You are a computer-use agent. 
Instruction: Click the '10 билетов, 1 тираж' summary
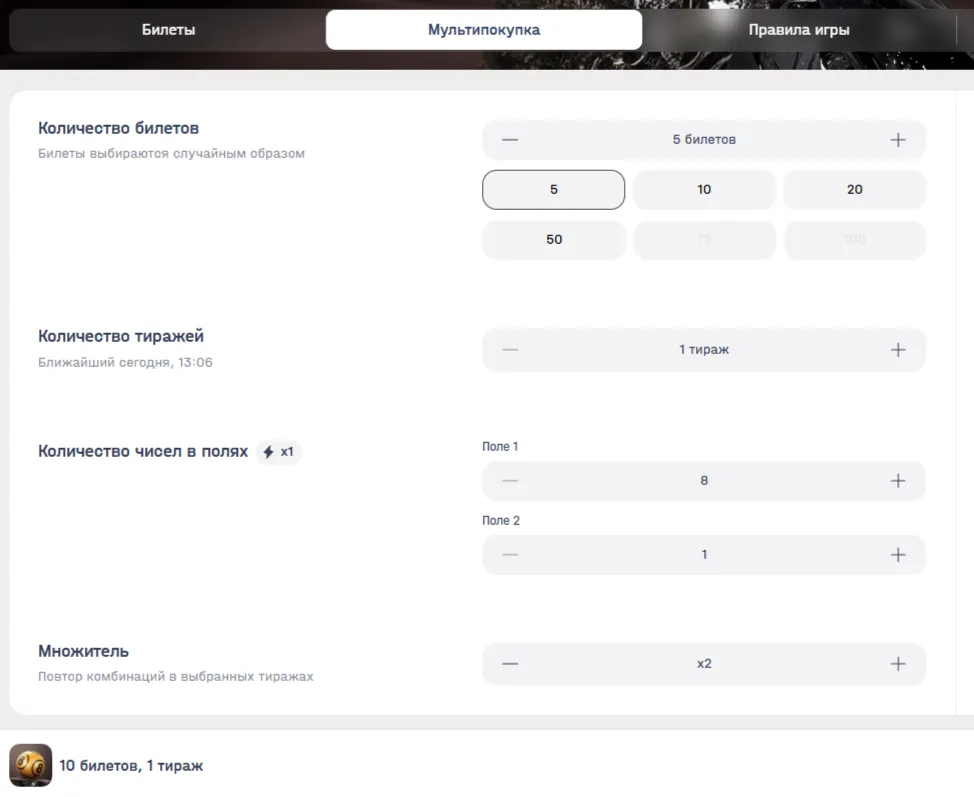coord(131,766)
